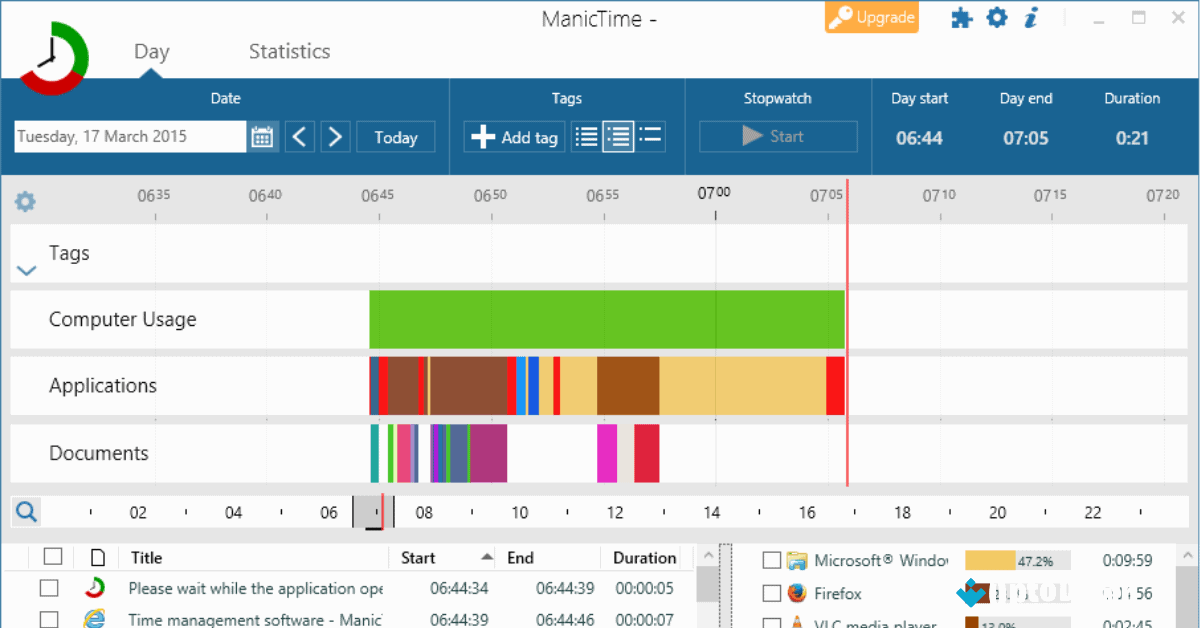Tick the select-all checkbox in table header
This screenshot has width=1200, height=628.
(x=53, y=557)
